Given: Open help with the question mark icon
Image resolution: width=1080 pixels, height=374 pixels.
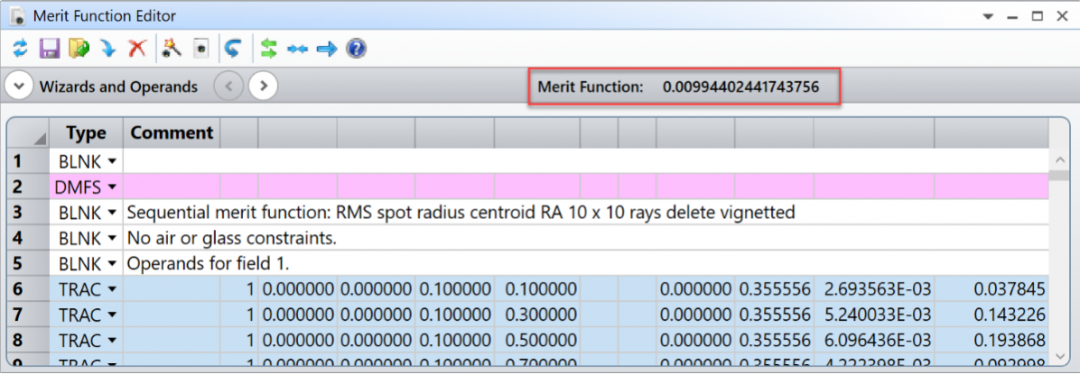Looking at the screenshot, I should pos(356,49).
